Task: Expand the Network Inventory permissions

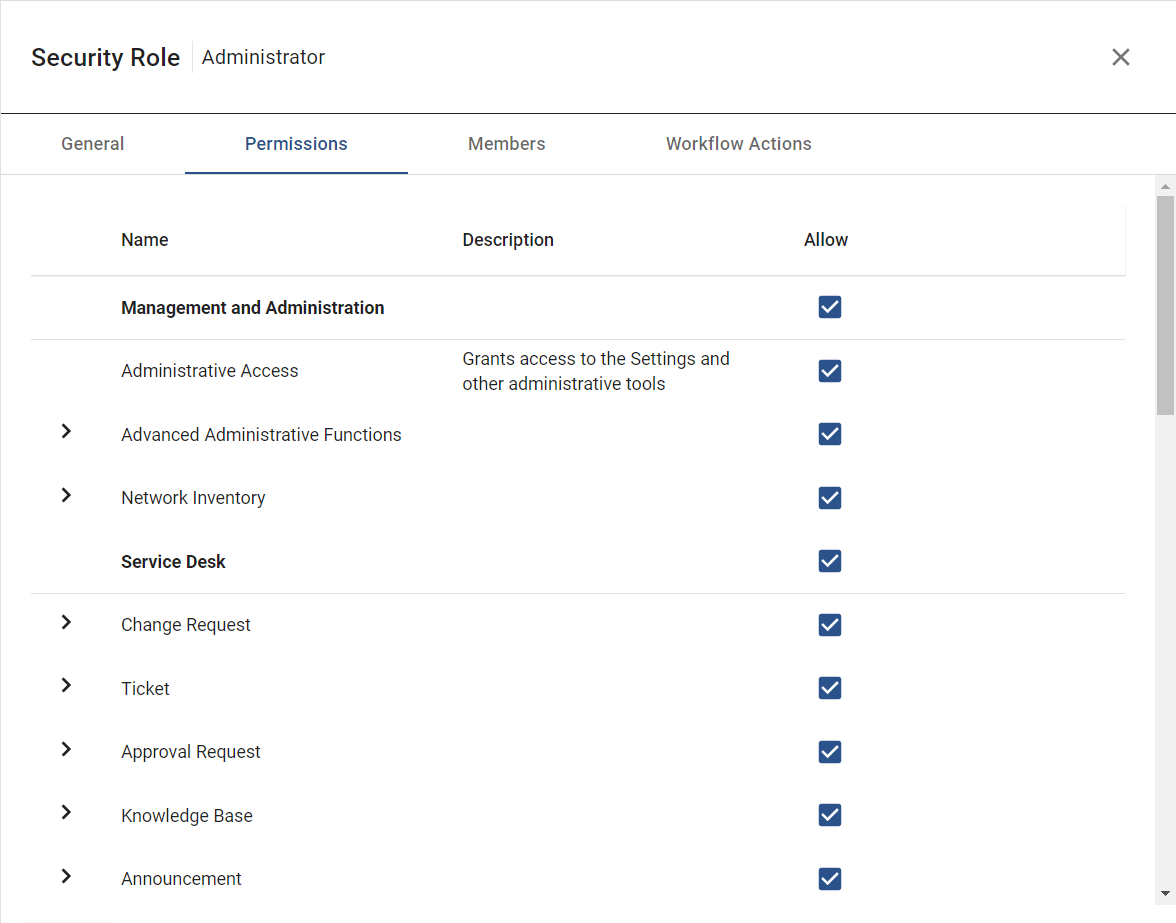Action: click(x=66, y=495)
